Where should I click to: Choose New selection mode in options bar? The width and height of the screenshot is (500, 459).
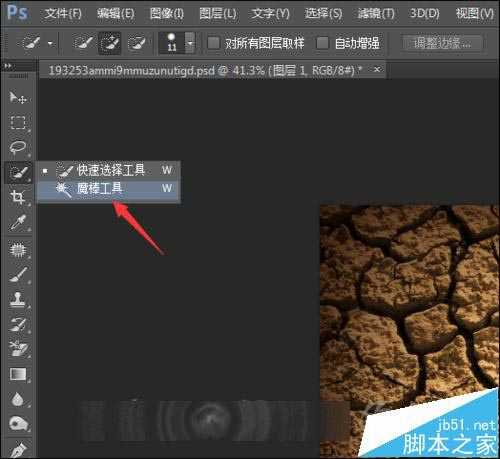83,43
